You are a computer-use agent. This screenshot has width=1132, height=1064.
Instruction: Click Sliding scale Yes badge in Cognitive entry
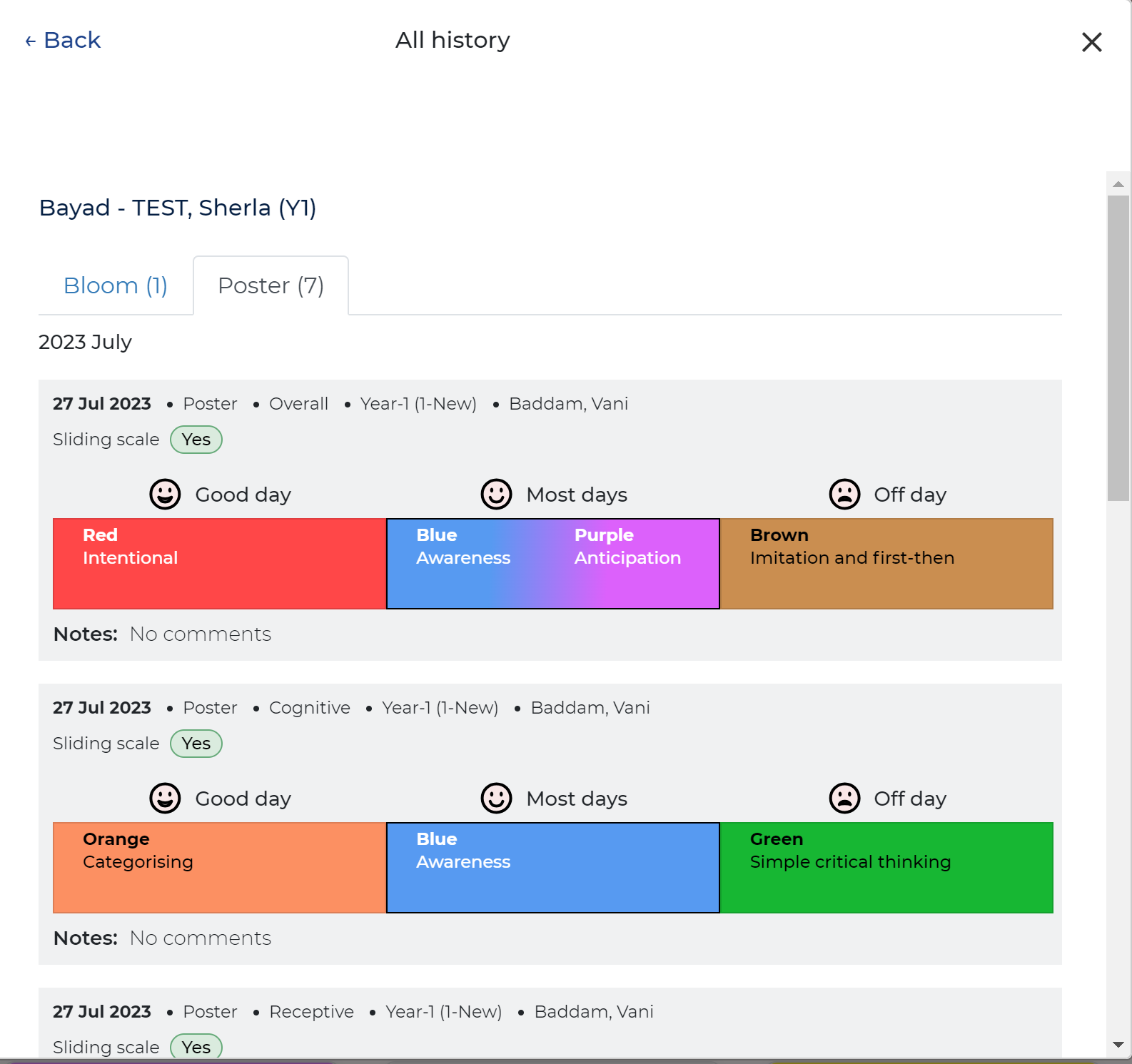196,744
